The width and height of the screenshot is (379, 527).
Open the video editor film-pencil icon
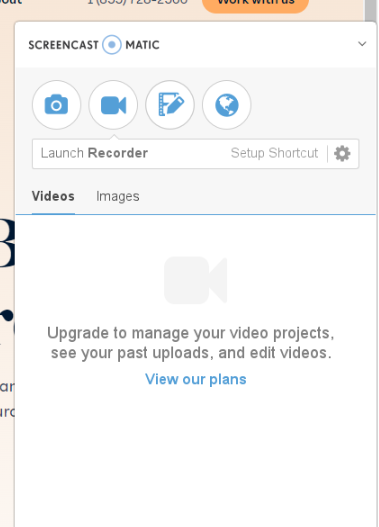coord(170,105)
